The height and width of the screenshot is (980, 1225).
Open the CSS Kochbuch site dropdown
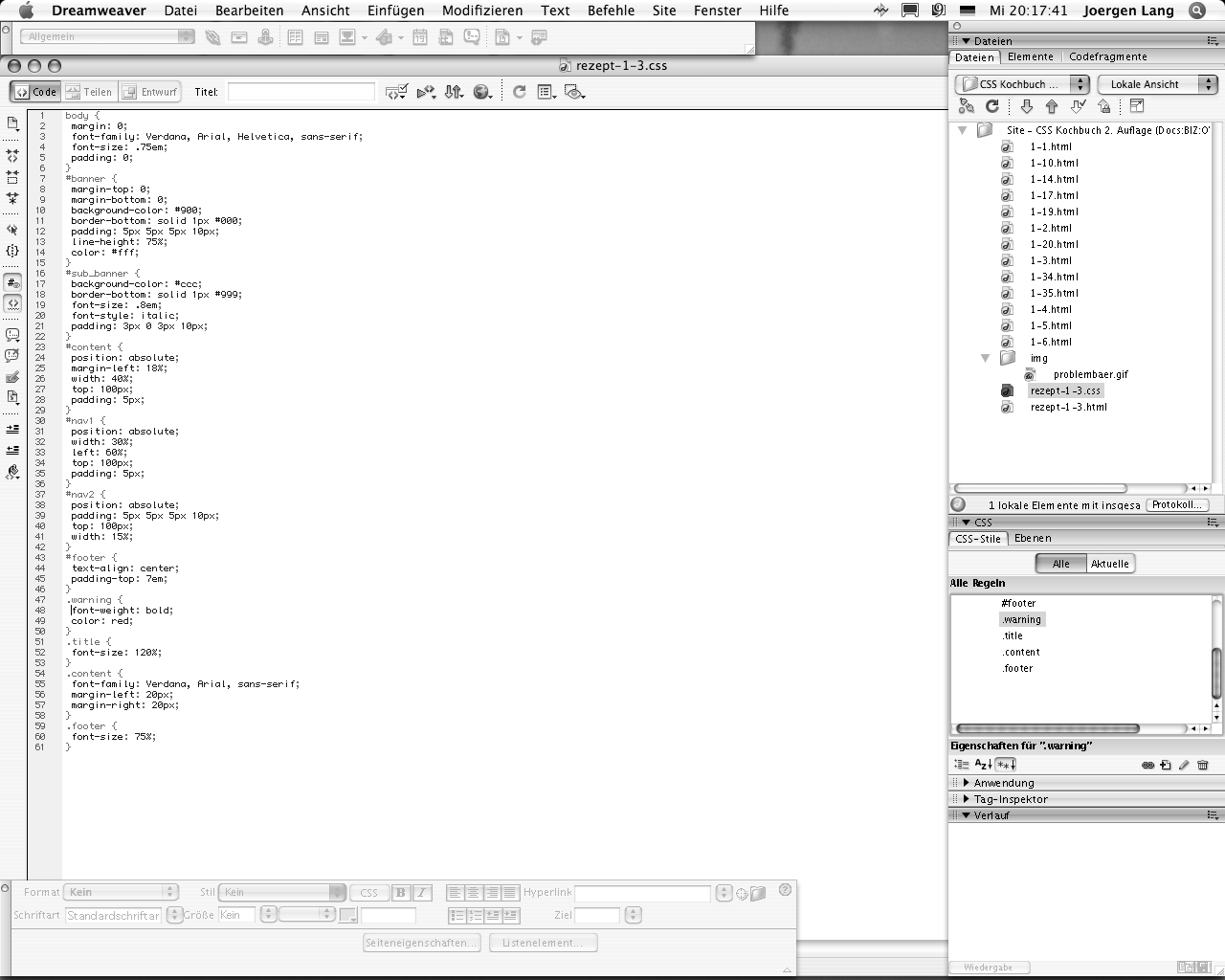(x=1022, y=84)
